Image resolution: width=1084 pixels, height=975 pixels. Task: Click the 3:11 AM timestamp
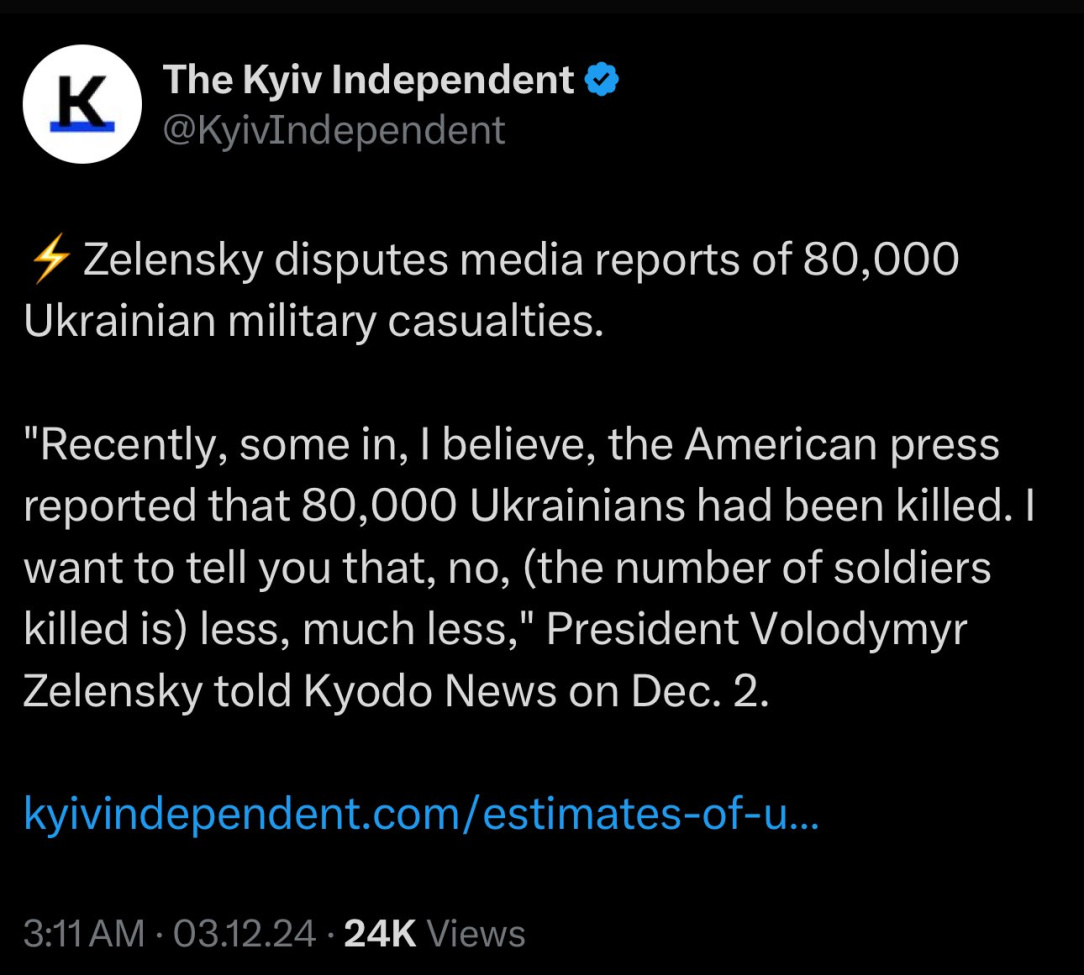(x=84, y=933)
